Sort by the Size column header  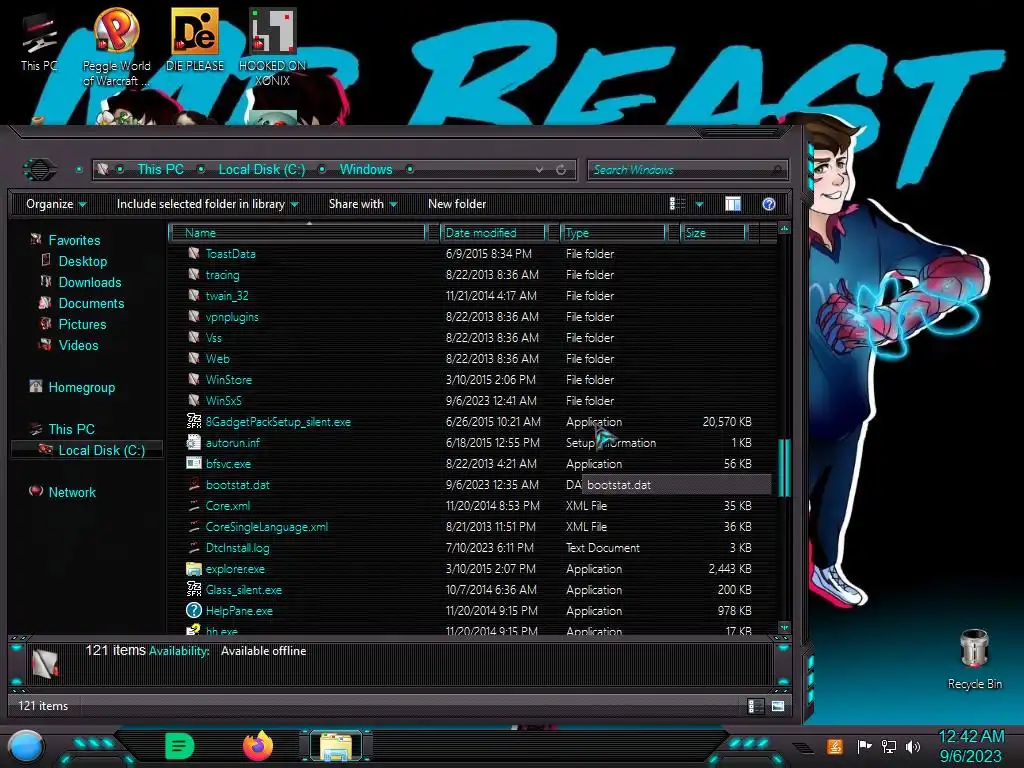(x=713, y=232)
